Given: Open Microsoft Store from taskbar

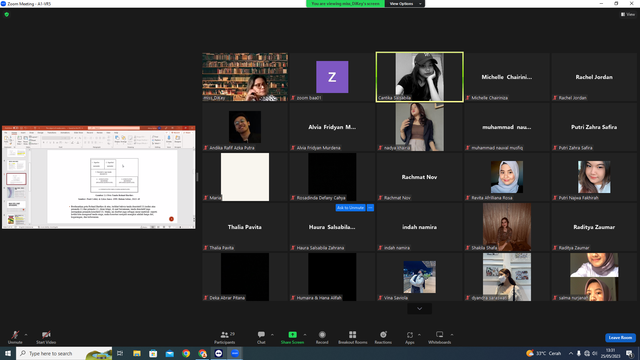Looking at the screenshot, I should [x=153, y=353].
